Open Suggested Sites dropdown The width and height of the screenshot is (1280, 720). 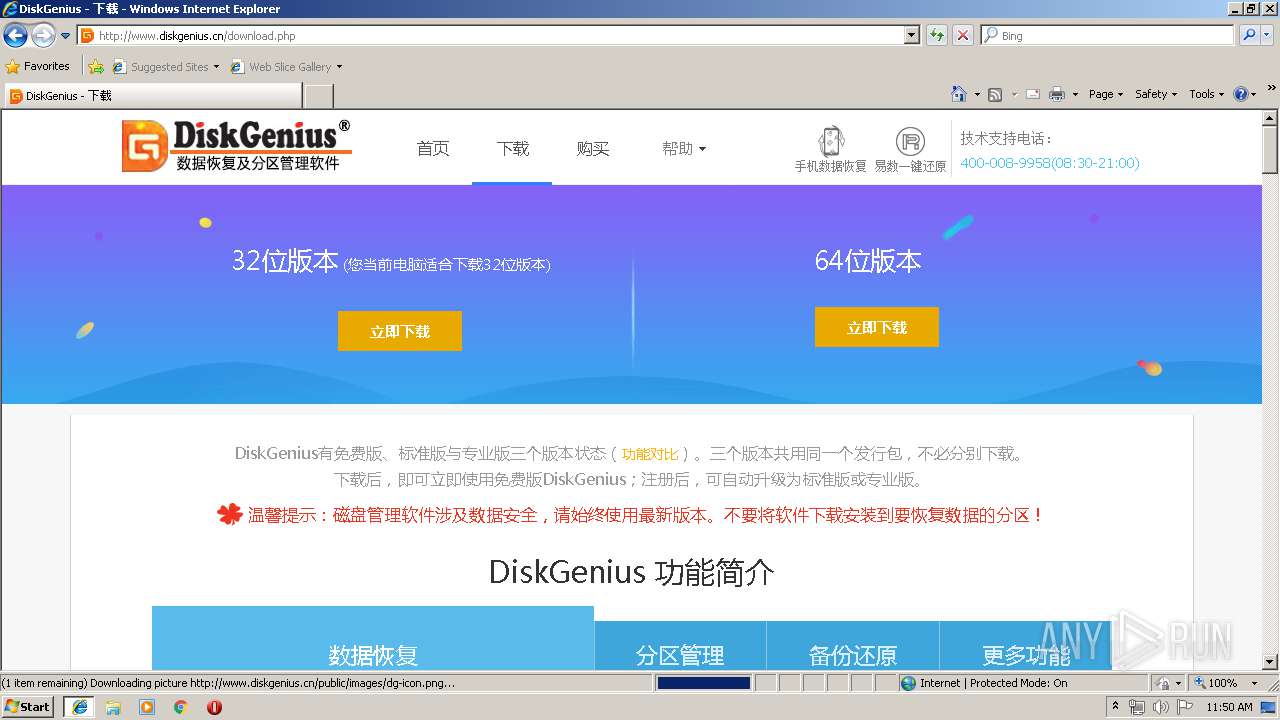tap(165, 67)
